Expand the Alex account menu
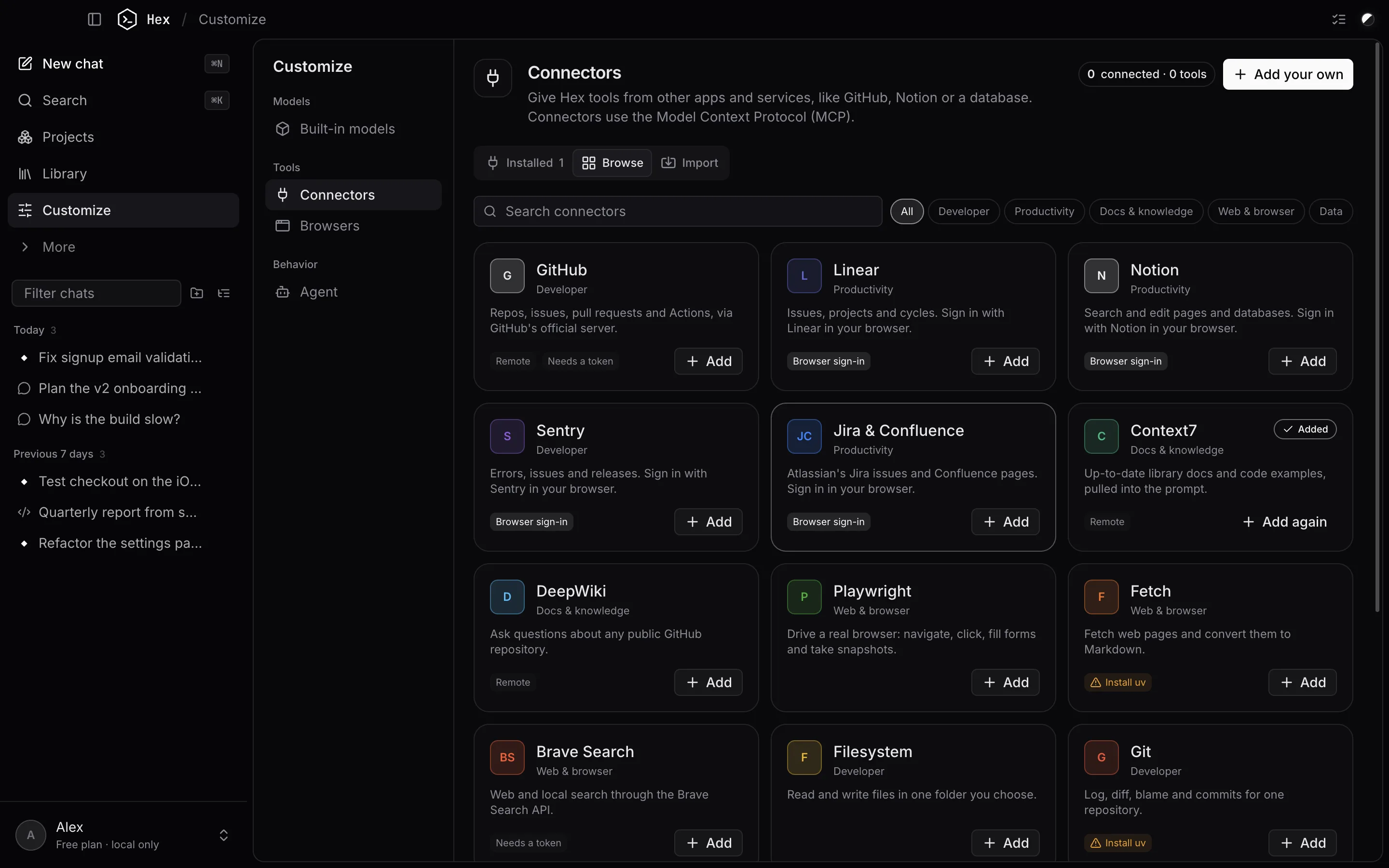This screenshot has height=868, width=1389. coord(123,835)
